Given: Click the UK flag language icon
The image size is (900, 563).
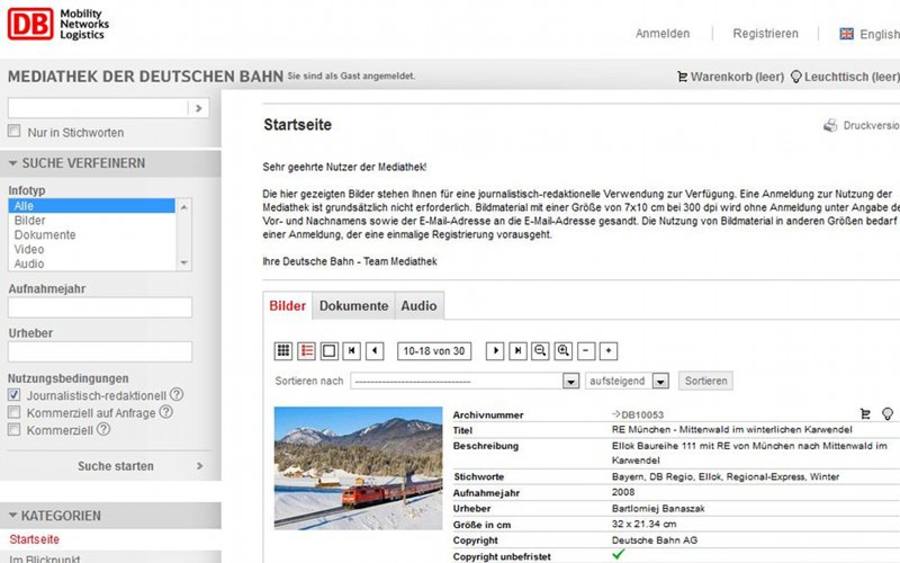Looking at the screenshot, I should (x=846, y=34).
